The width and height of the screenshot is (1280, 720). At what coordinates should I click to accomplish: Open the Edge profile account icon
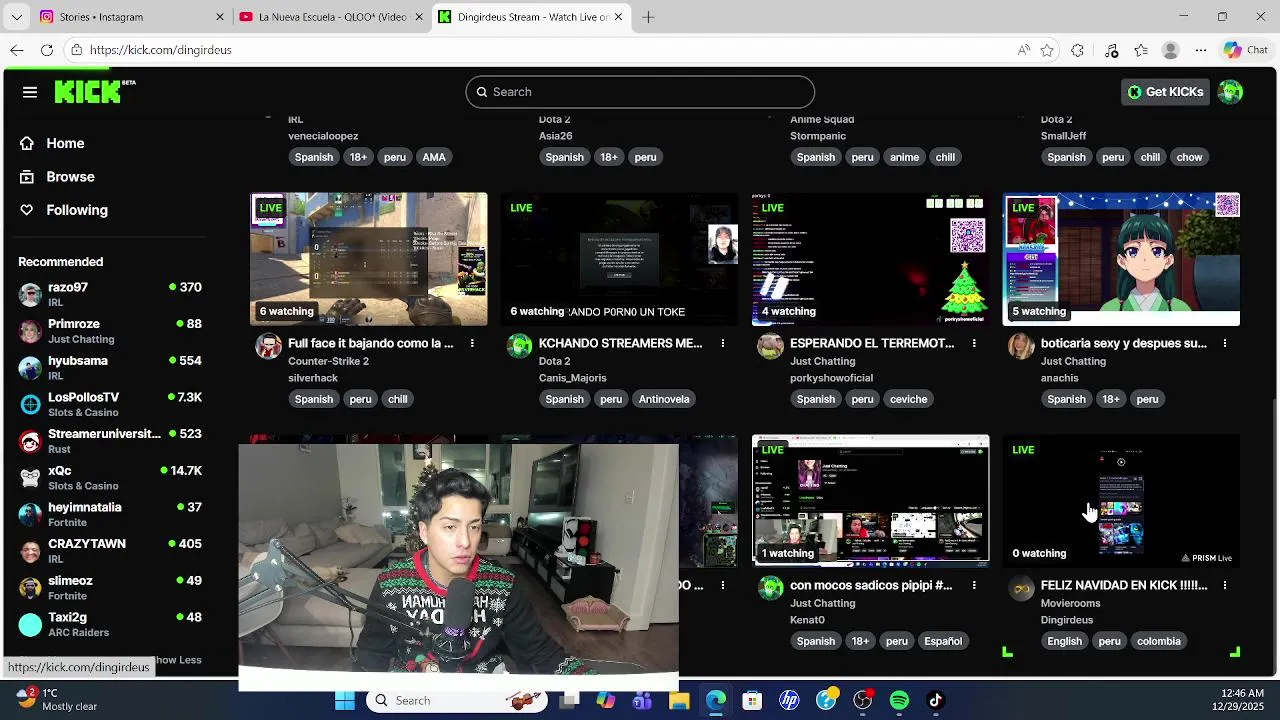1171,50
